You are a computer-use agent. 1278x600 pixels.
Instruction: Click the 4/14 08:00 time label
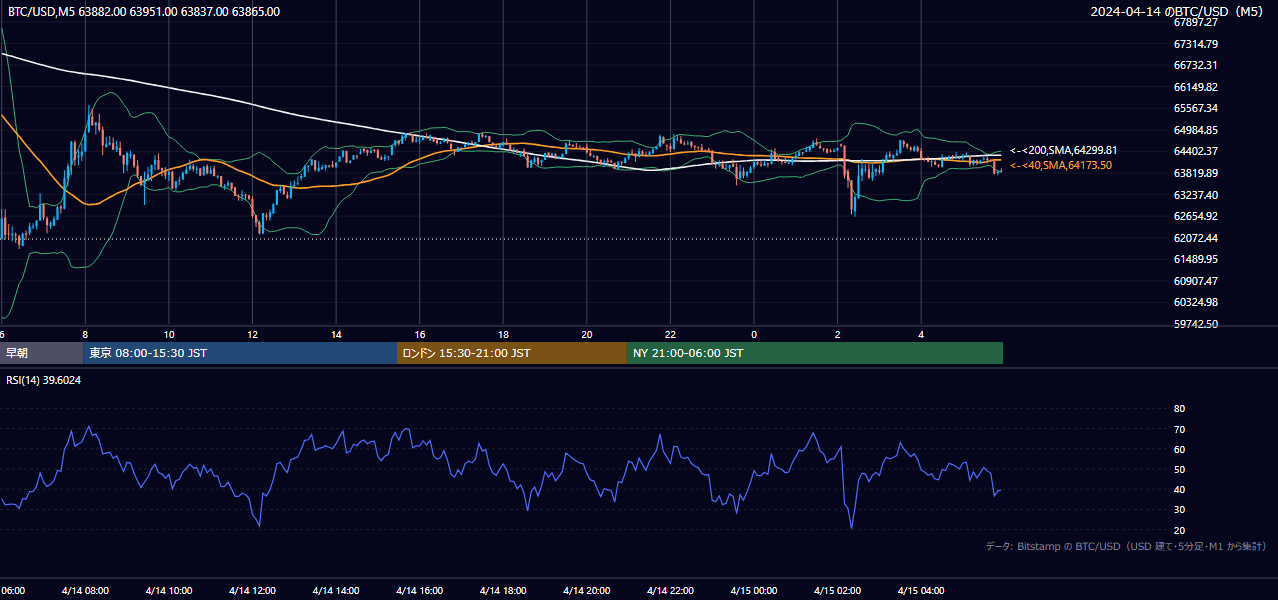85,591
